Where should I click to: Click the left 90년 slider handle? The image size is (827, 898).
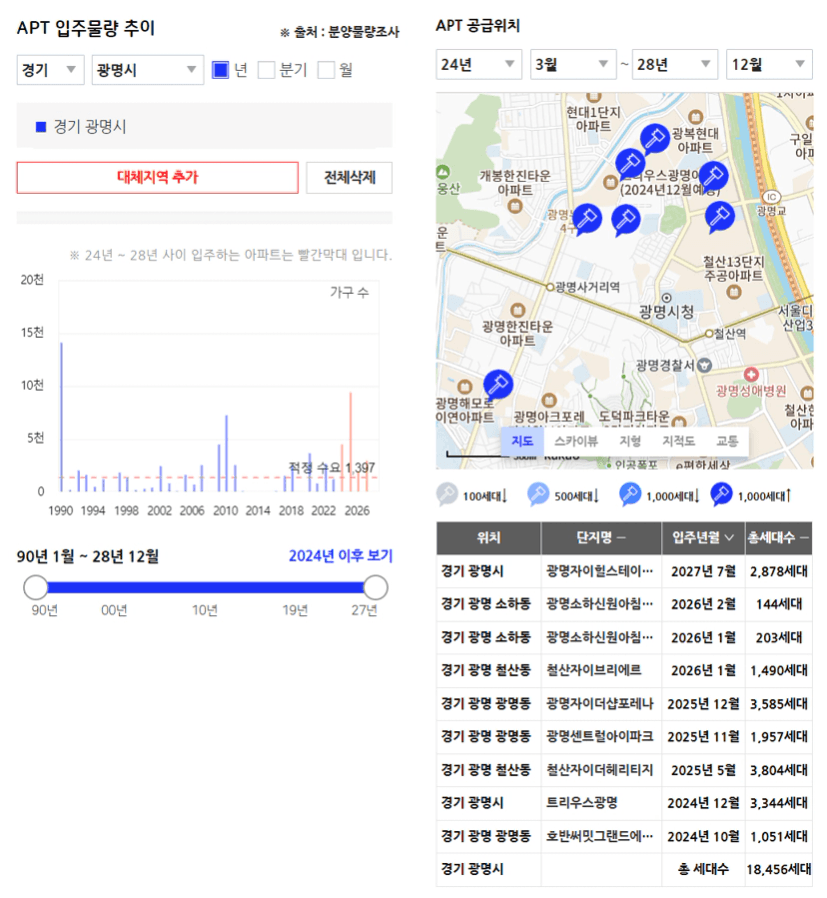36,588
